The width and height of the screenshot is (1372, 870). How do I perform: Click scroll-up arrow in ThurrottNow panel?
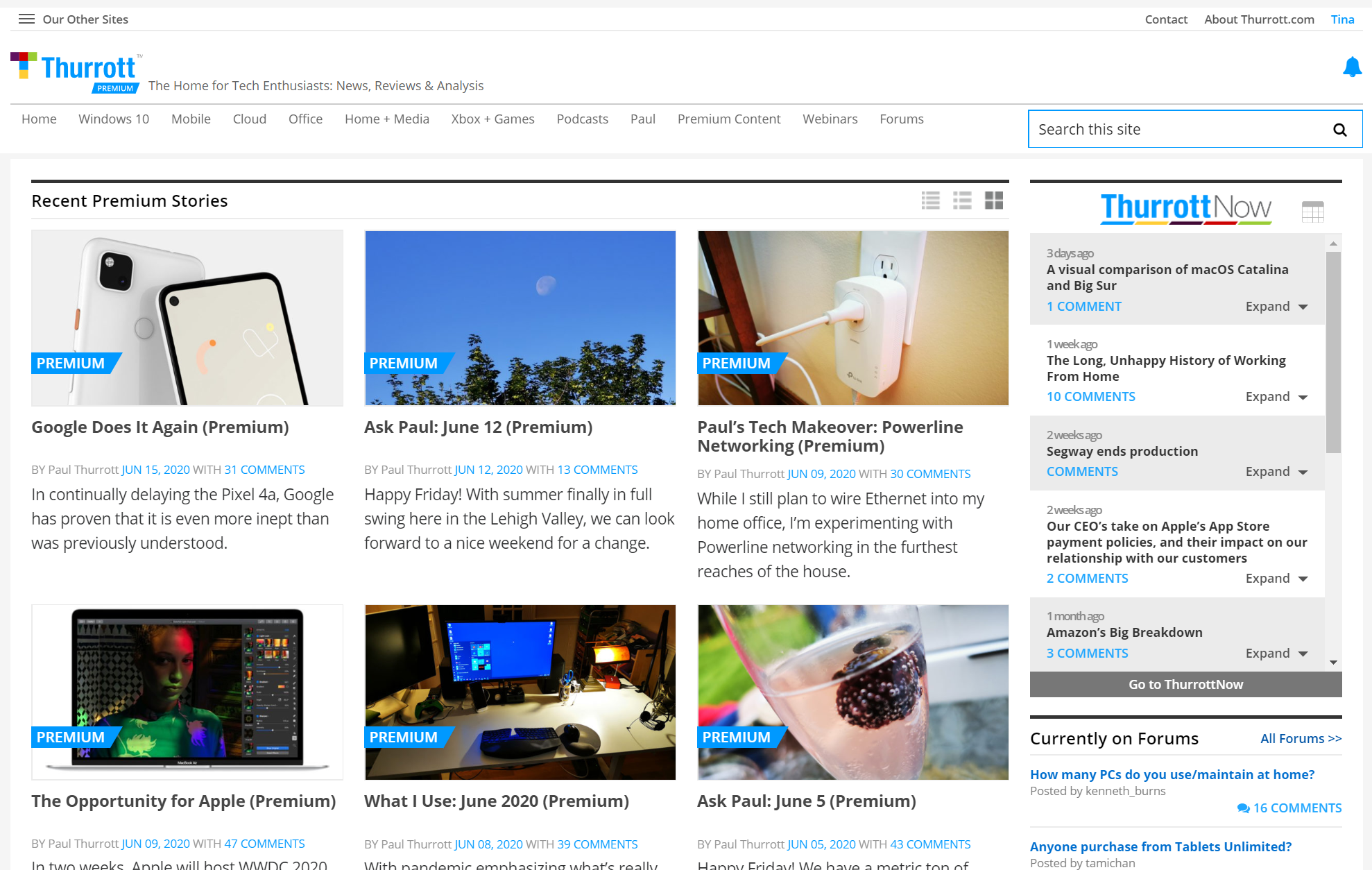click(x=1333, y=244)
